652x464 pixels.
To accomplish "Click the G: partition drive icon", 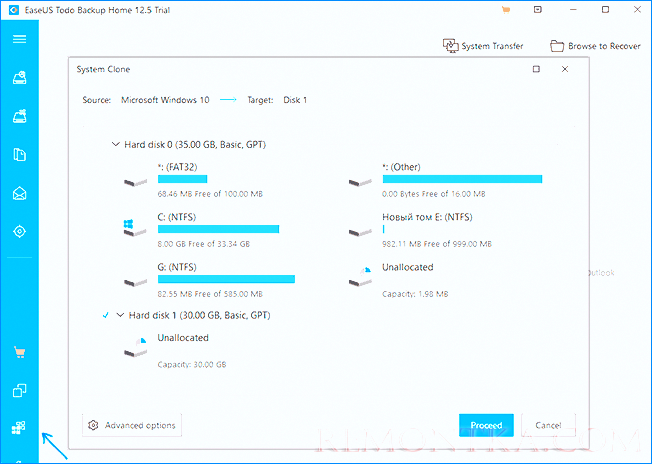I will click(136, 282).
